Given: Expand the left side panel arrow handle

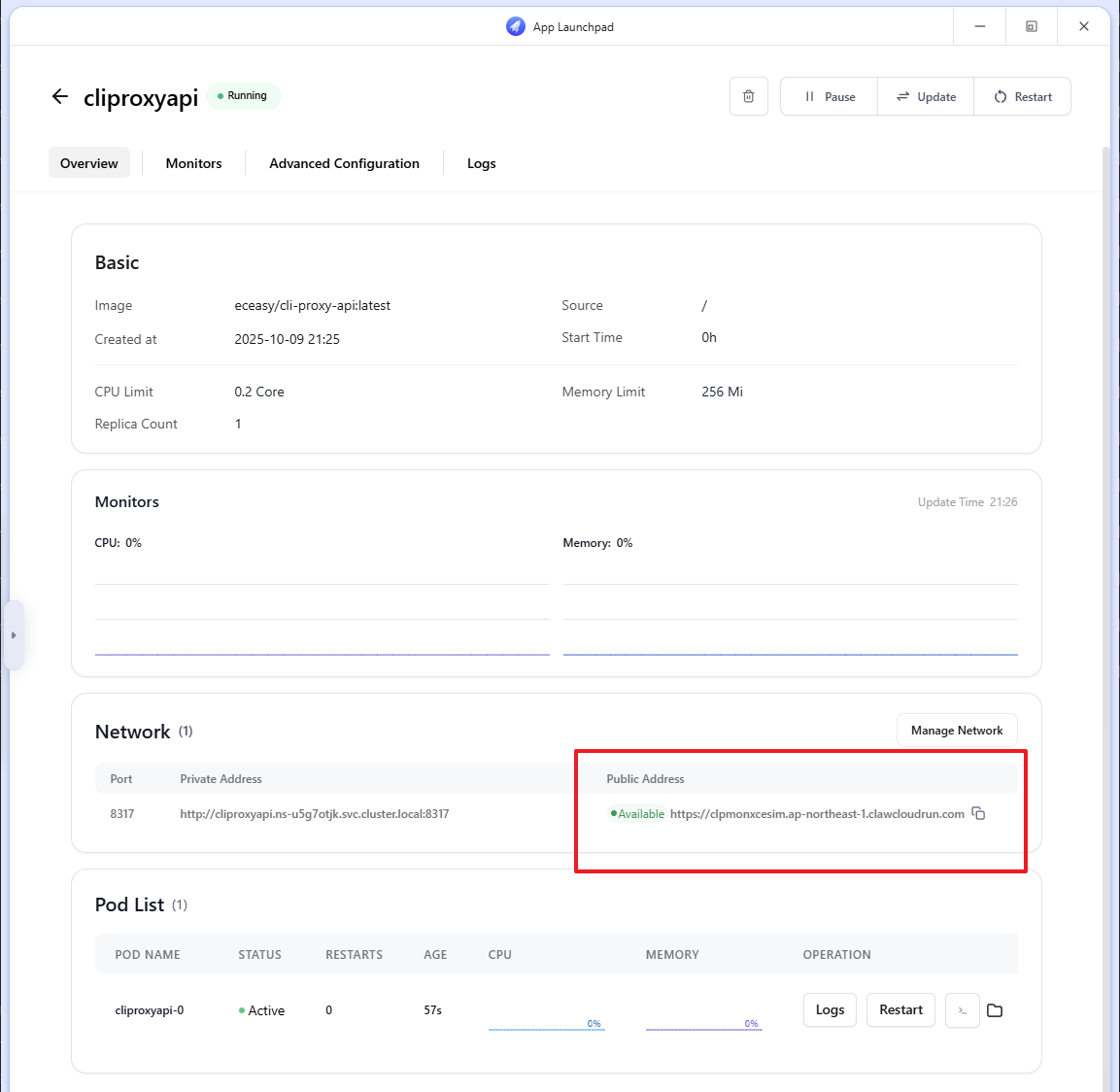Looking at the screenshot, I should pyautogui.click(x=14, y=635).
